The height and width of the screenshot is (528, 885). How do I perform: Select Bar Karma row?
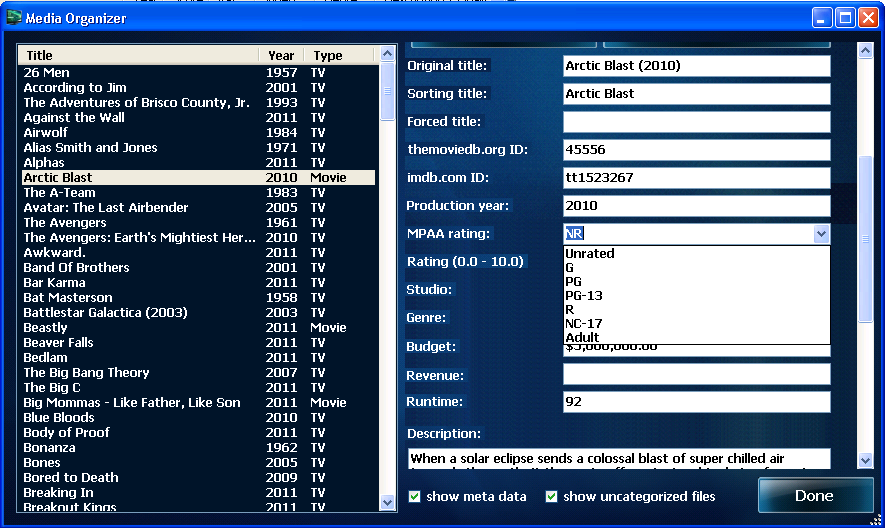199,282
